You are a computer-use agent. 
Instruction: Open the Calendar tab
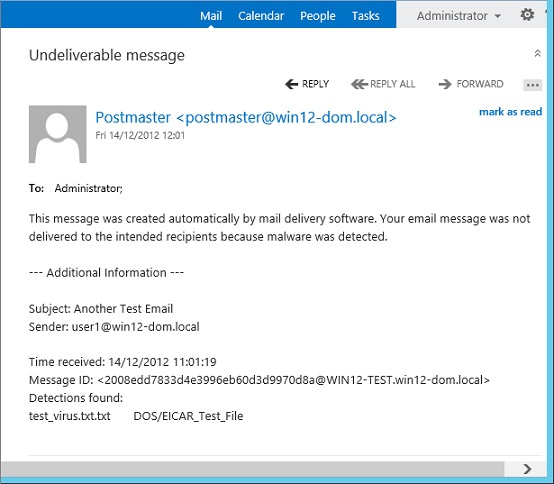(x=261, y=16)
